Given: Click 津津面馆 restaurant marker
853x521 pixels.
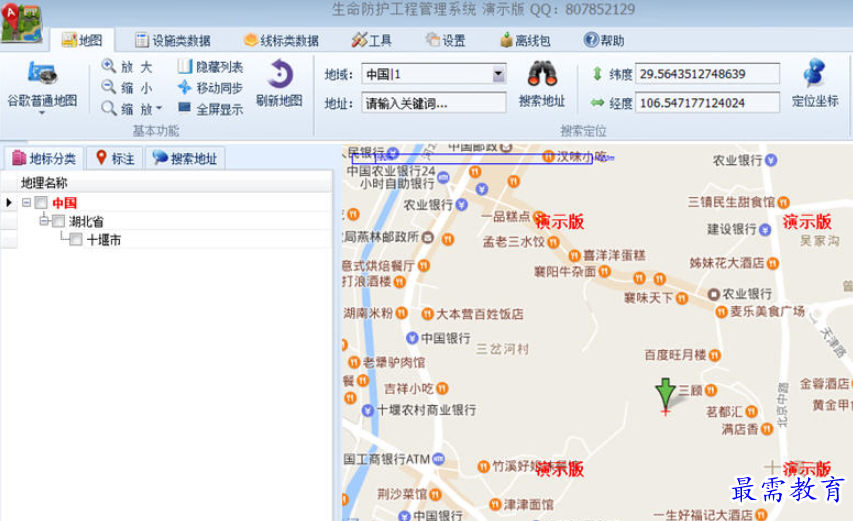Looking at the screenshot, I should [x=495, y=505].
